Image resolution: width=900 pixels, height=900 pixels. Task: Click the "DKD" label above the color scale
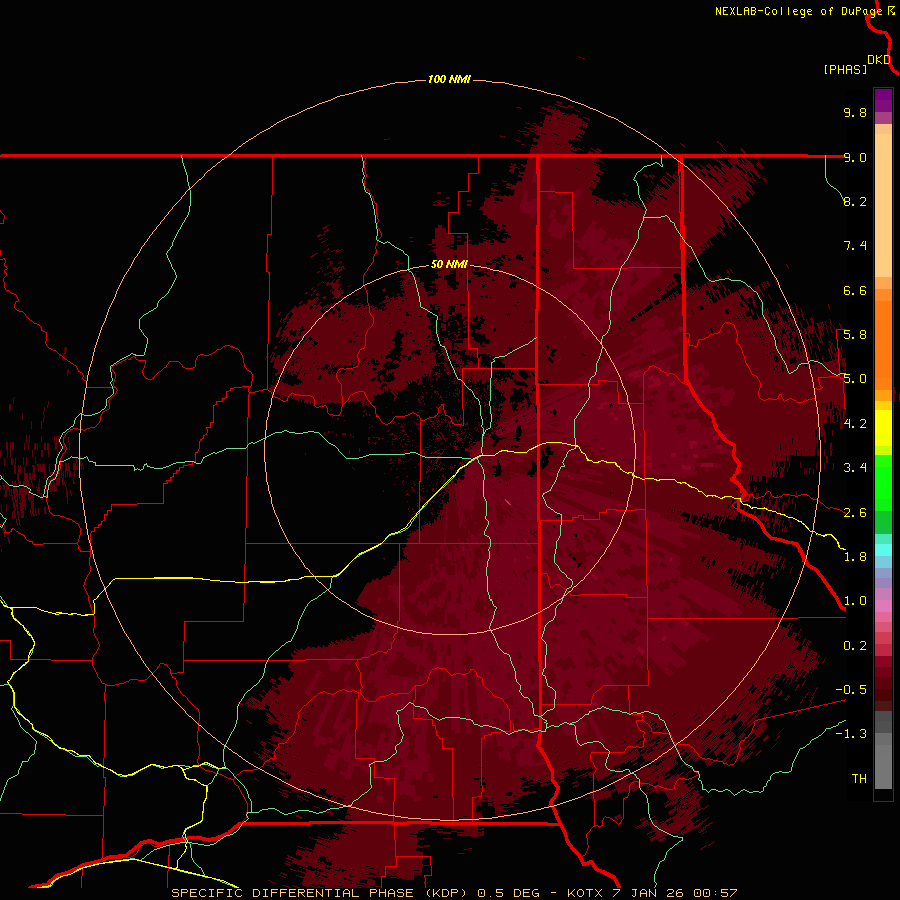pyautogui.click(x=879, y=60)
